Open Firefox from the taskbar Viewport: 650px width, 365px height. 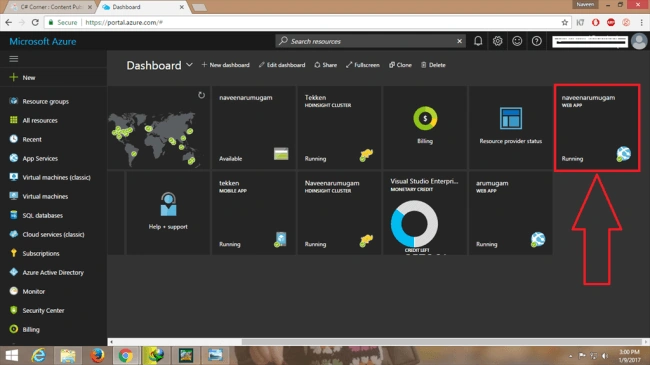97,355
